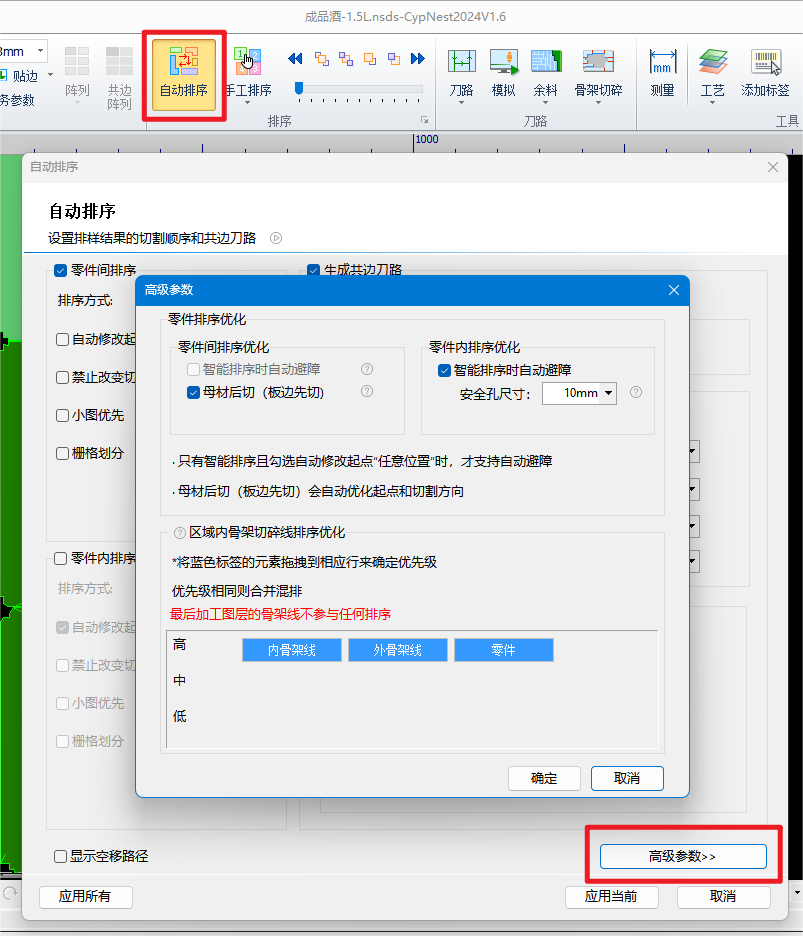Expand the 刀路 dropdown arrow
803x936 pixels.
462,103
